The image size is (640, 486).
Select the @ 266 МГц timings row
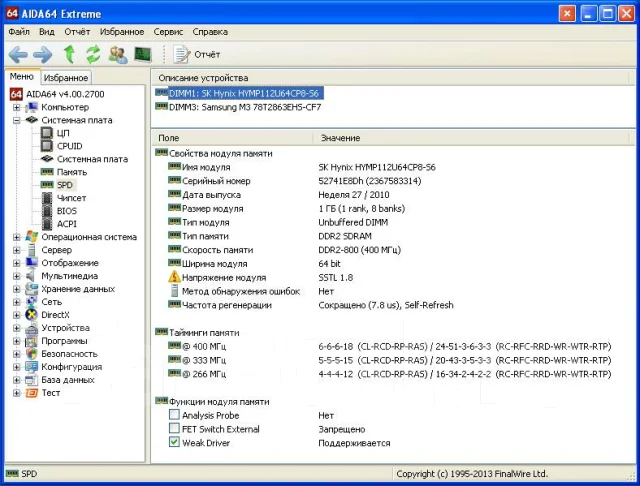click(x=390, y=374)
